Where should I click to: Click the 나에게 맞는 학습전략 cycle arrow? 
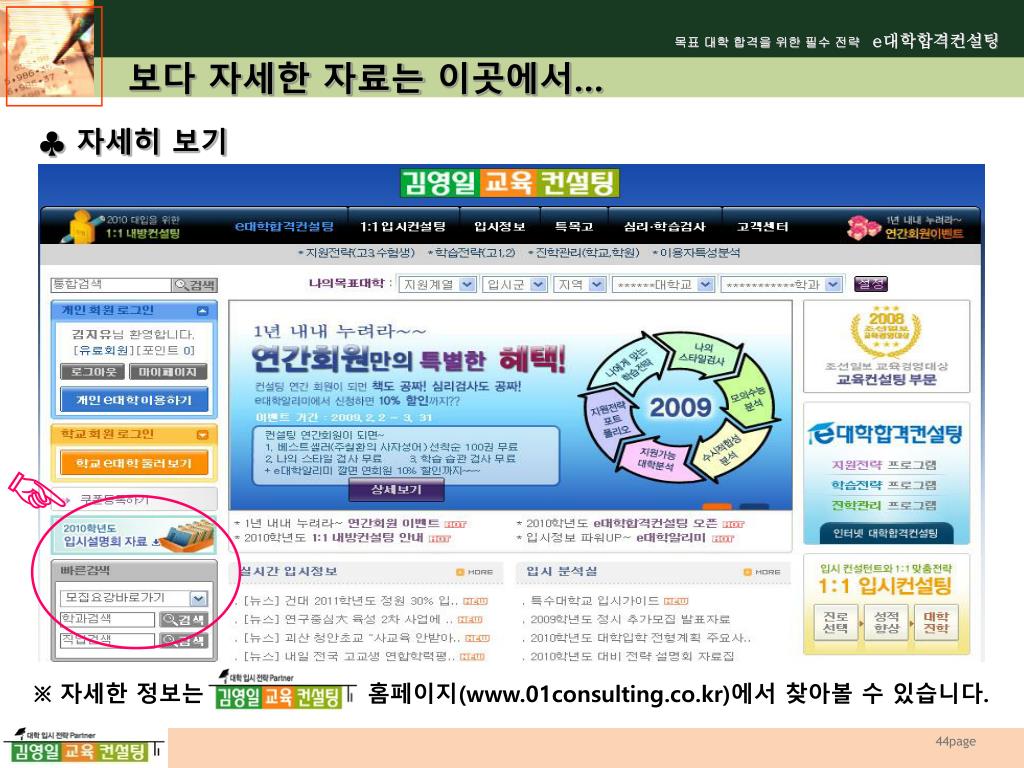626,364
